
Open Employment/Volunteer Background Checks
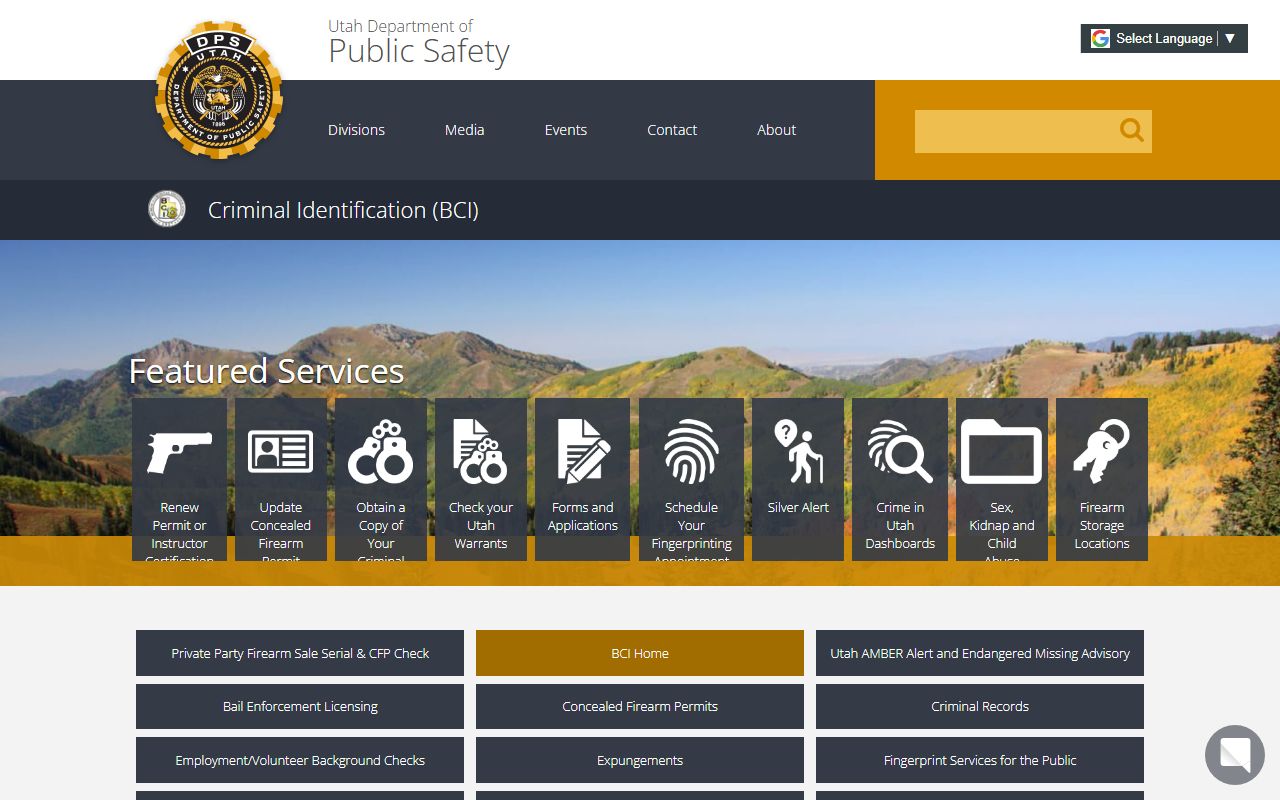300,760
